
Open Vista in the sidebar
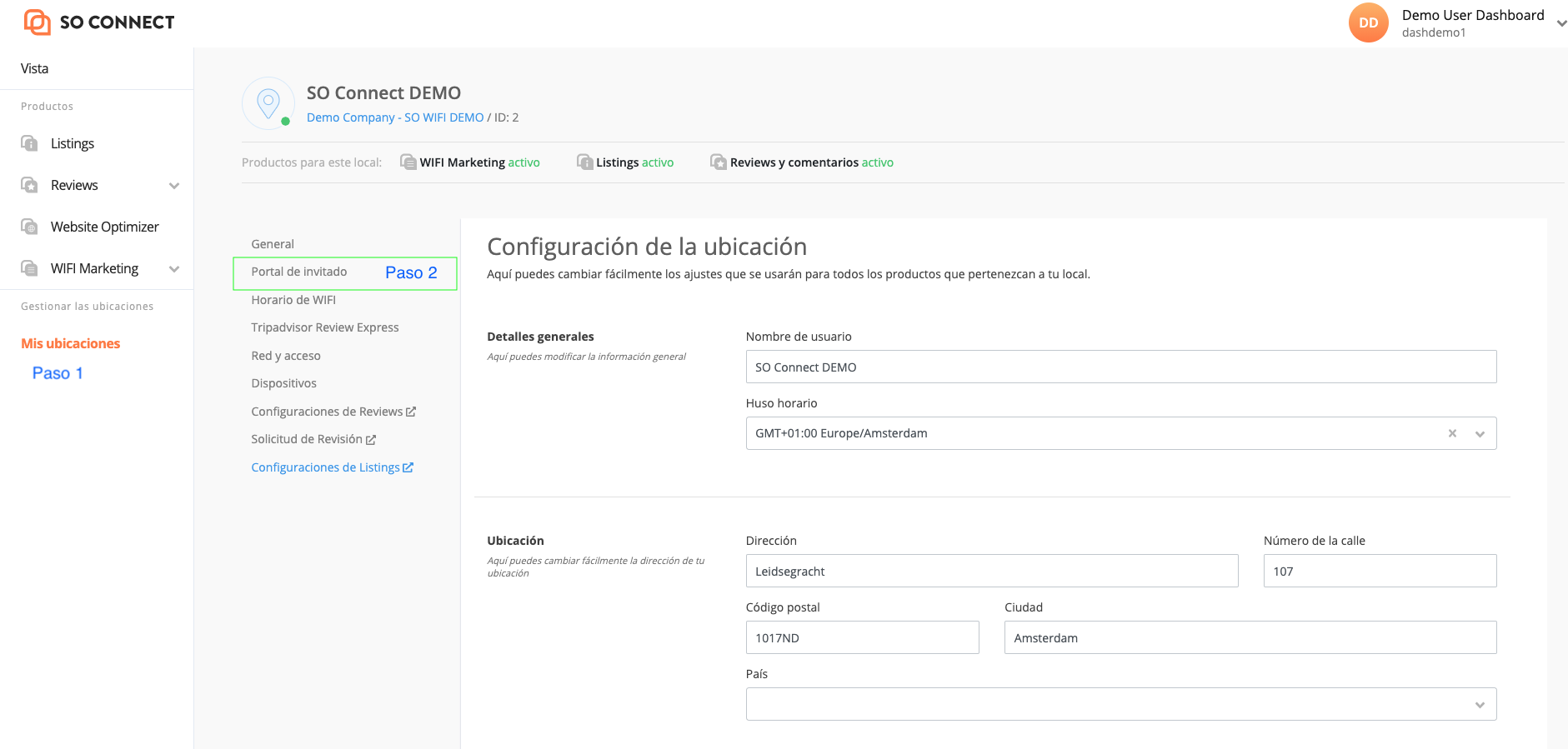[x=35, y=68]
